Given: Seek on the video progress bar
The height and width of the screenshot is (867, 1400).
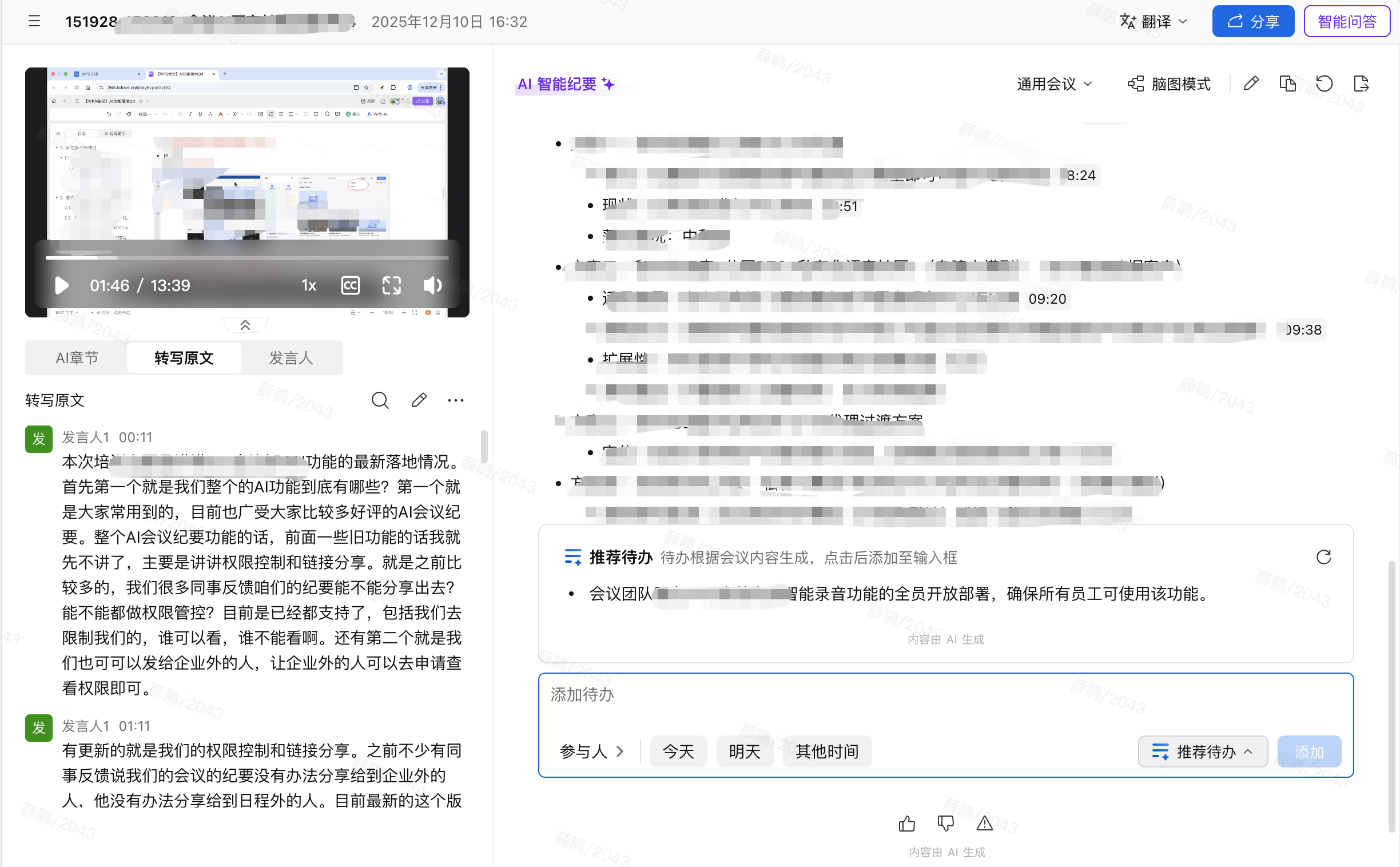Looking at the screenshot, I should coord(247,258).
